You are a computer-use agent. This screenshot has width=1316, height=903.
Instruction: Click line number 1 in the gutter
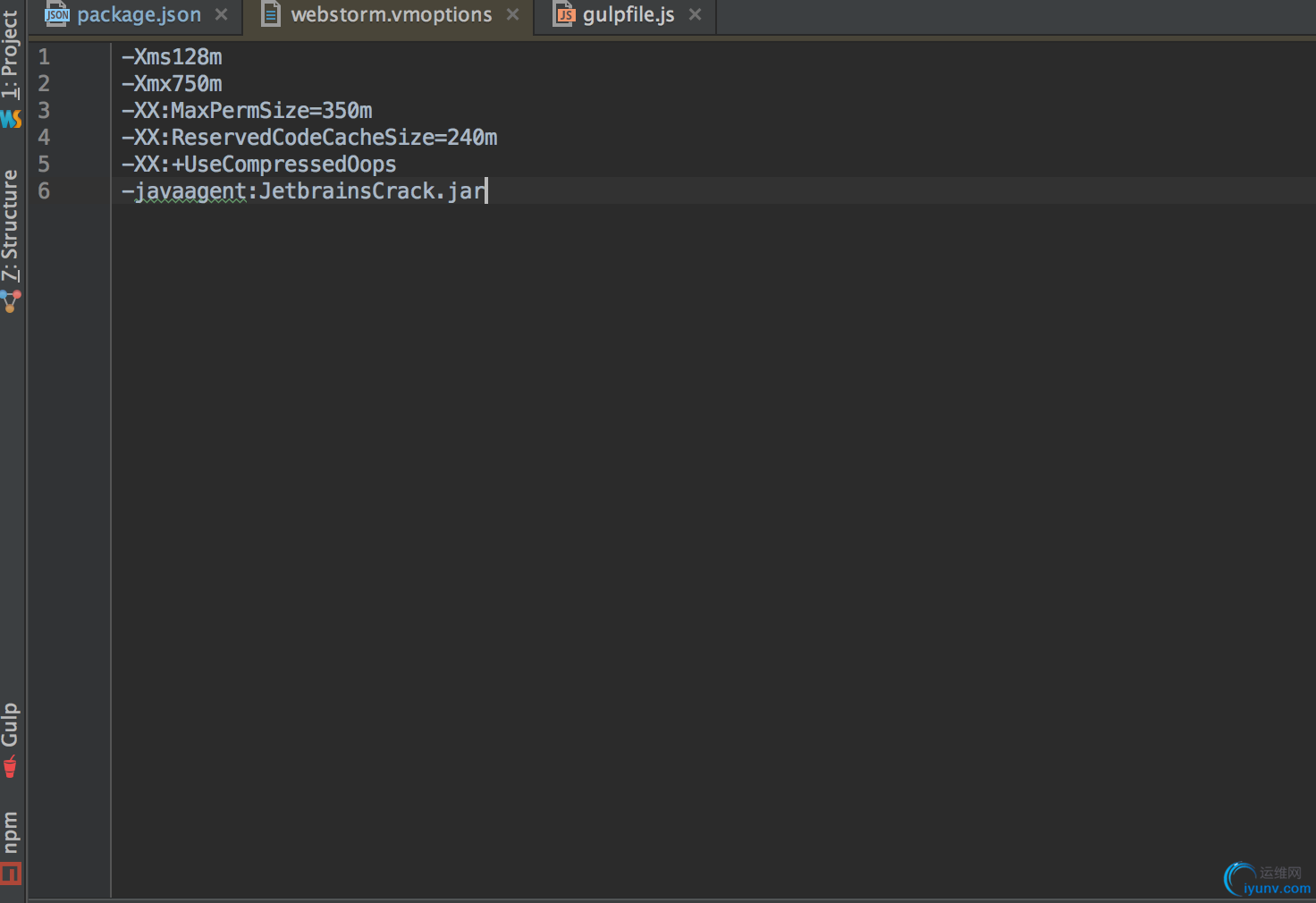pyautogui.click(x=44, y=57)
